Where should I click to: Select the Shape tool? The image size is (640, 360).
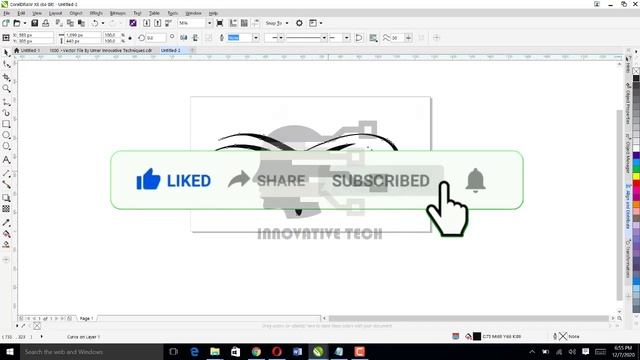click(6, 64)
